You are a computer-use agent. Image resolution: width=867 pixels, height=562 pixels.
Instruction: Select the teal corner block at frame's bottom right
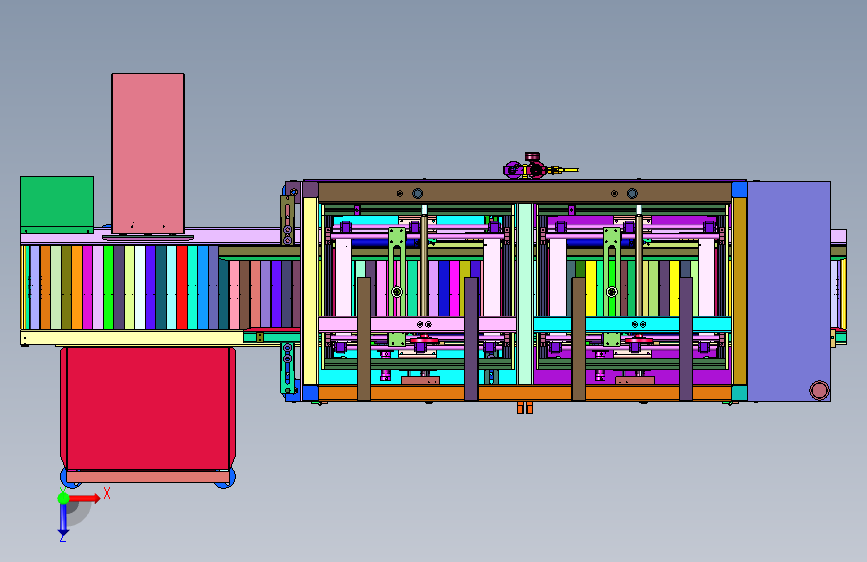739,393
